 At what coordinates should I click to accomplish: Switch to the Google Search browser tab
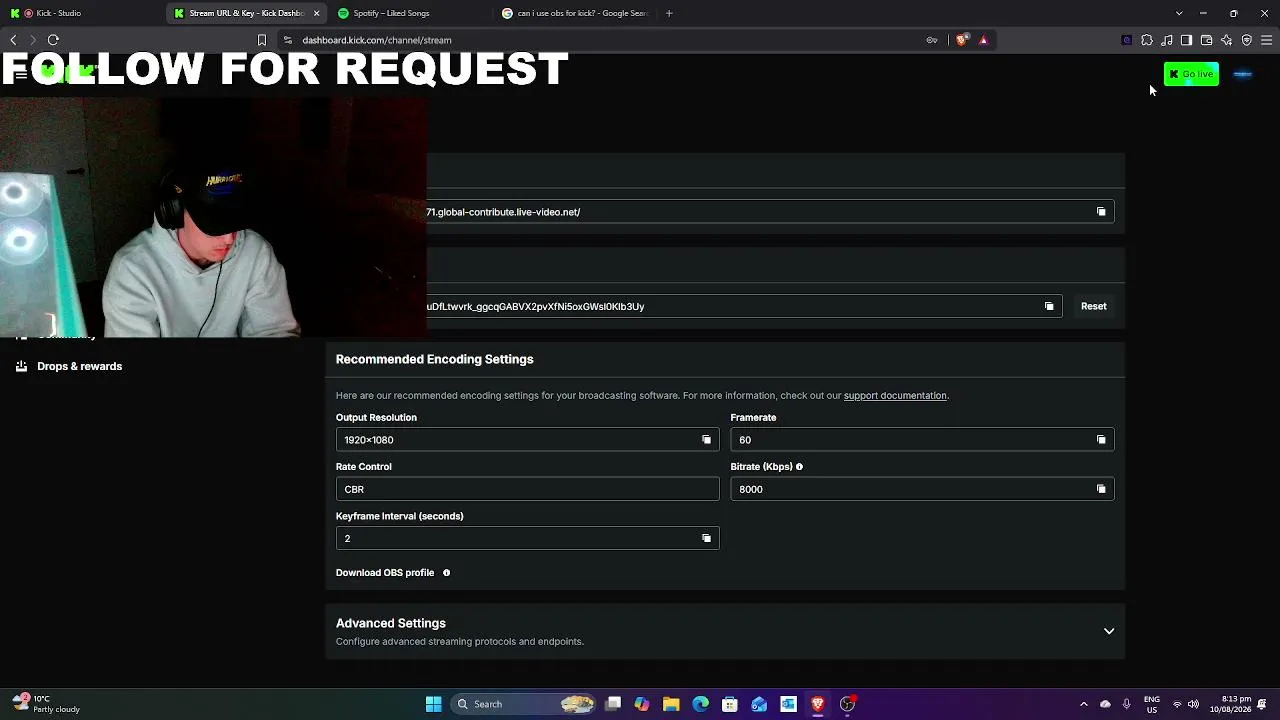pyautogui.click(x=575, y=13)
